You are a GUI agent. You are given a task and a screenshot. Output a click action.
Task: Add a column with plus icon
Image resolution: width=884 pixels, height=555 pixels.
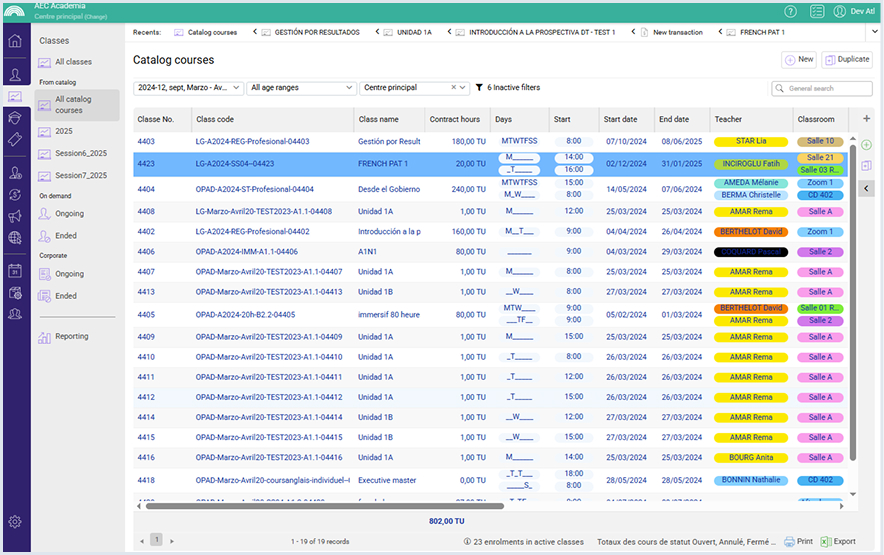pyautogui.click(x=866, y=119)
